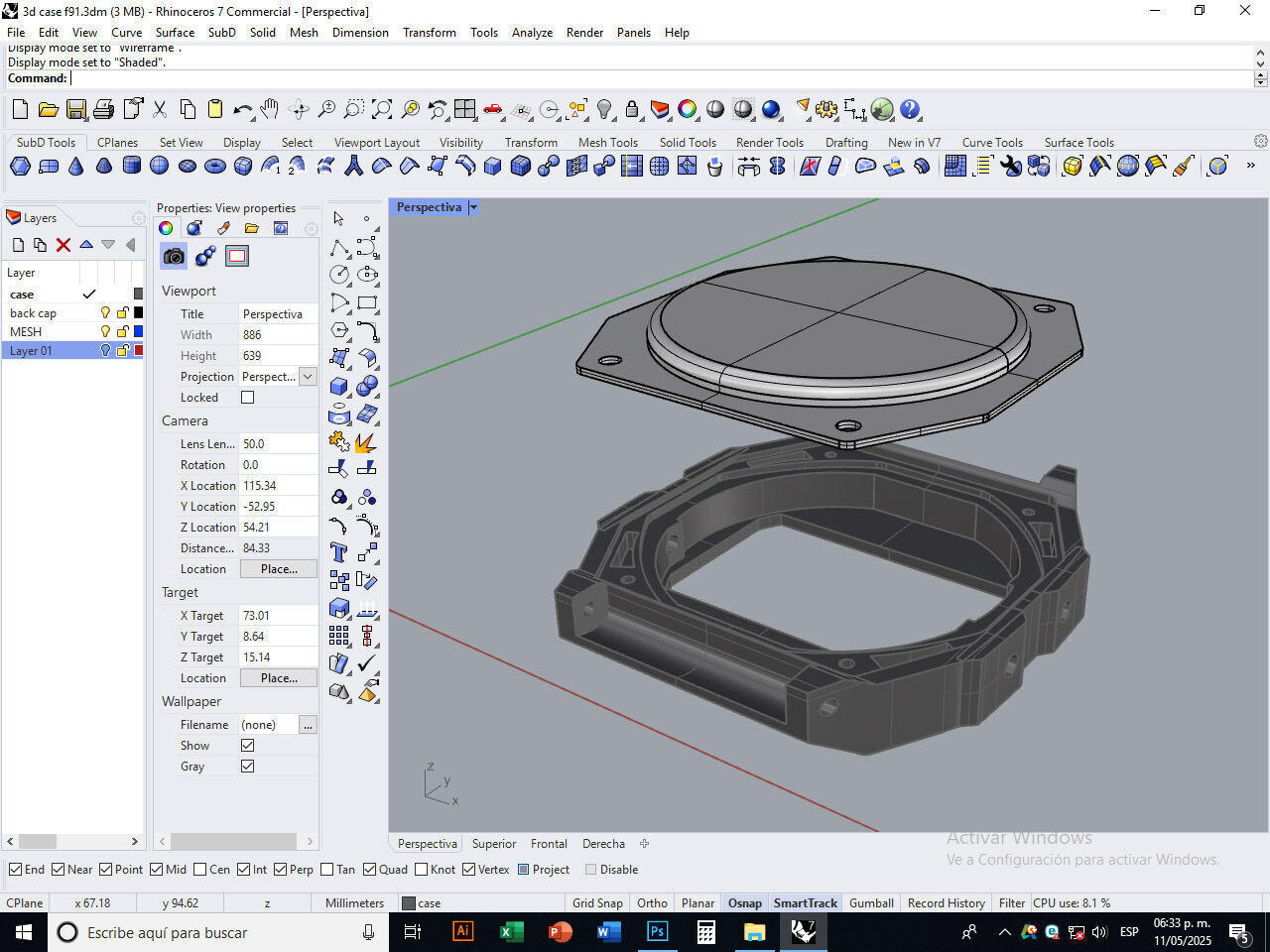Click the red car Set View icon
Image resolution: width=1270 pixels, height=952 pixels.
click(x=493, y=109)
